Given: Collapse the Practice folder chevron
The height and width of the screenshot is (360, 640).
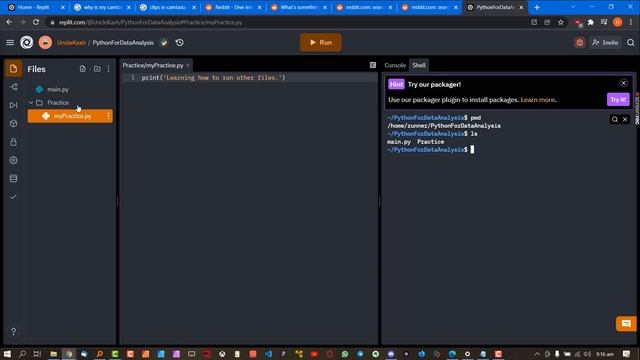Looking at the screenshot, I should pyautogui.click(x=31, y=103).
